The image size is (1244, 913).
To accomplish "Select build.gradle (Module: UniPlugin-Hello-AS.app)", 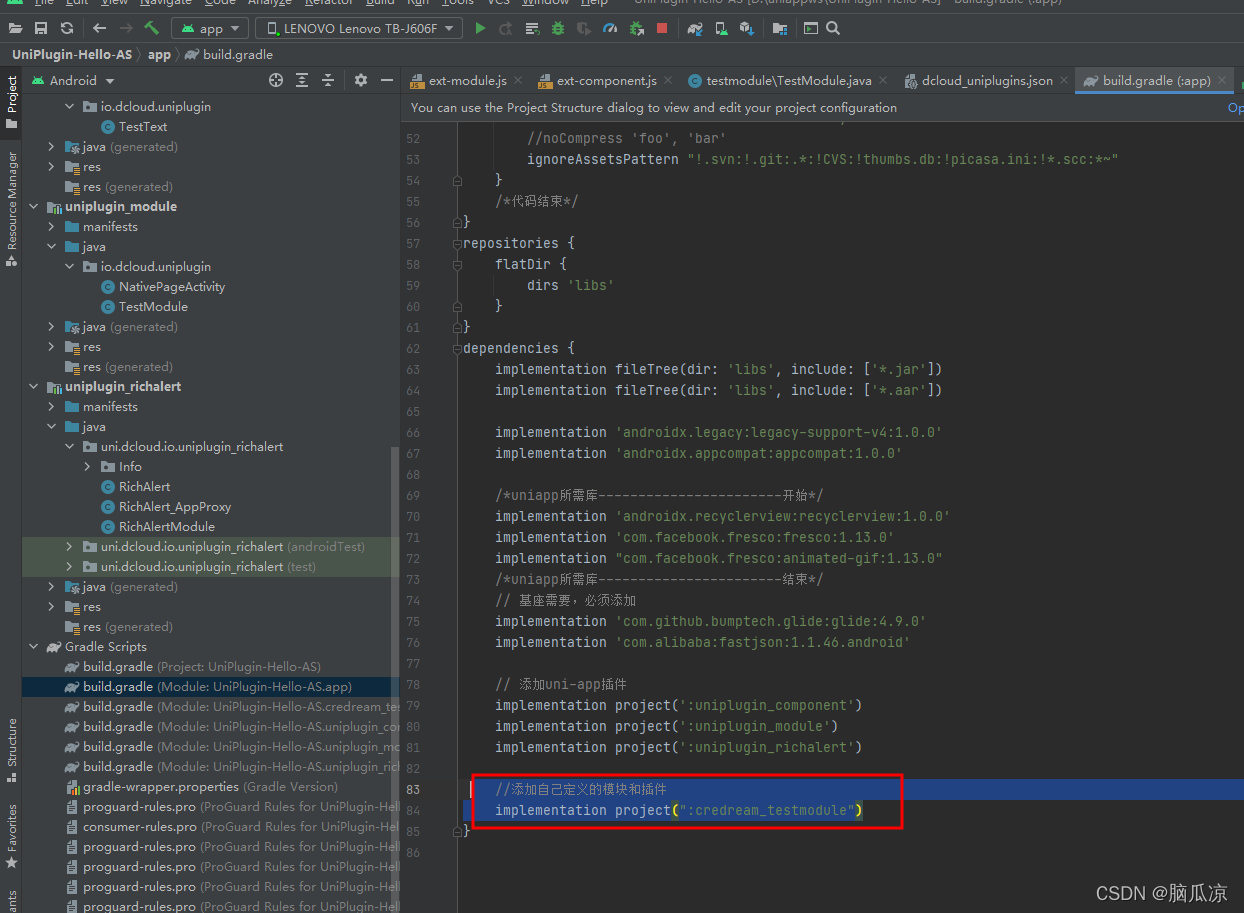I will [209, 687].
